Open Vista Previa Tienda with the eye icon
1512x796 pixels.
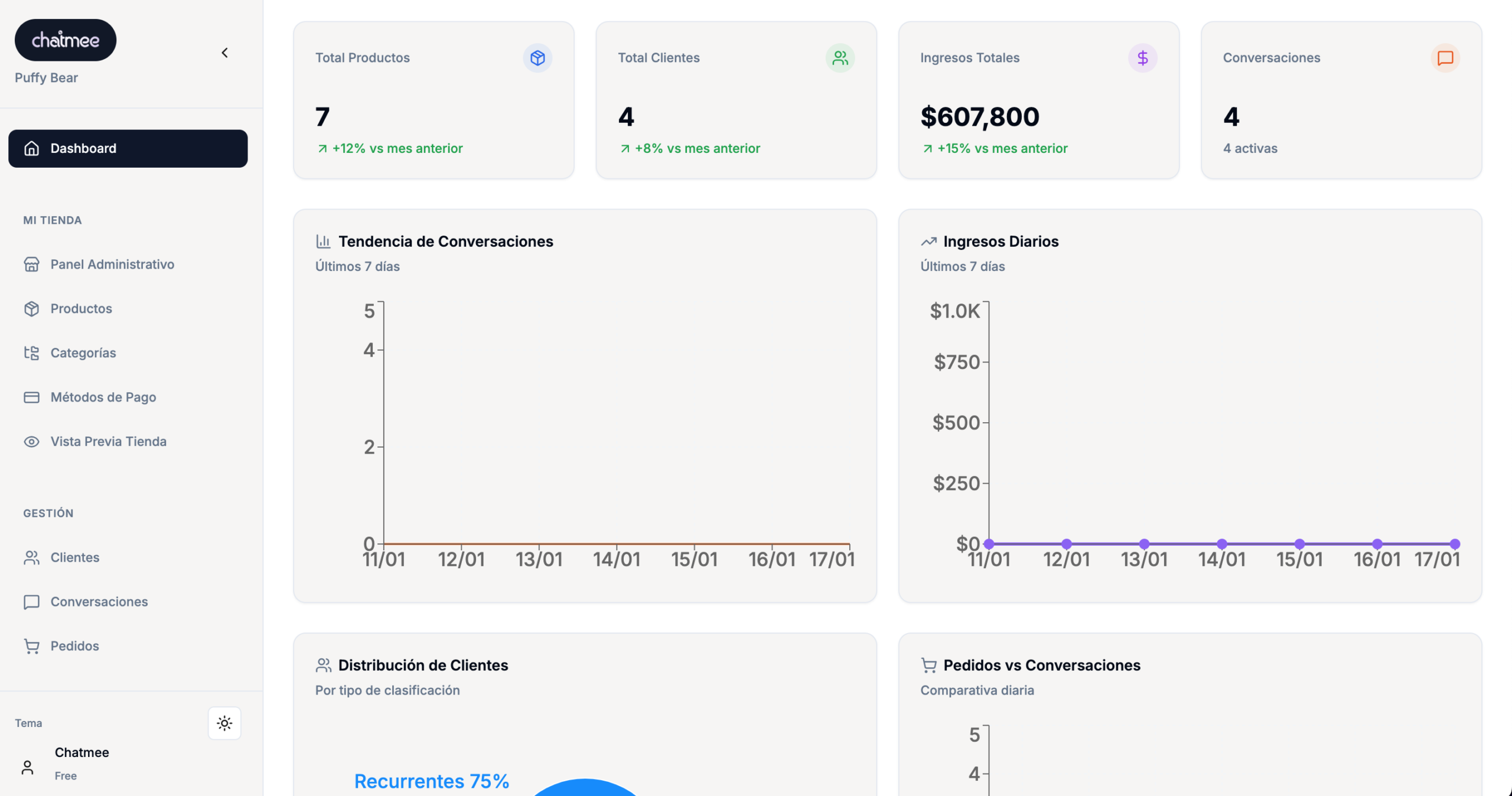pos(31,442)
